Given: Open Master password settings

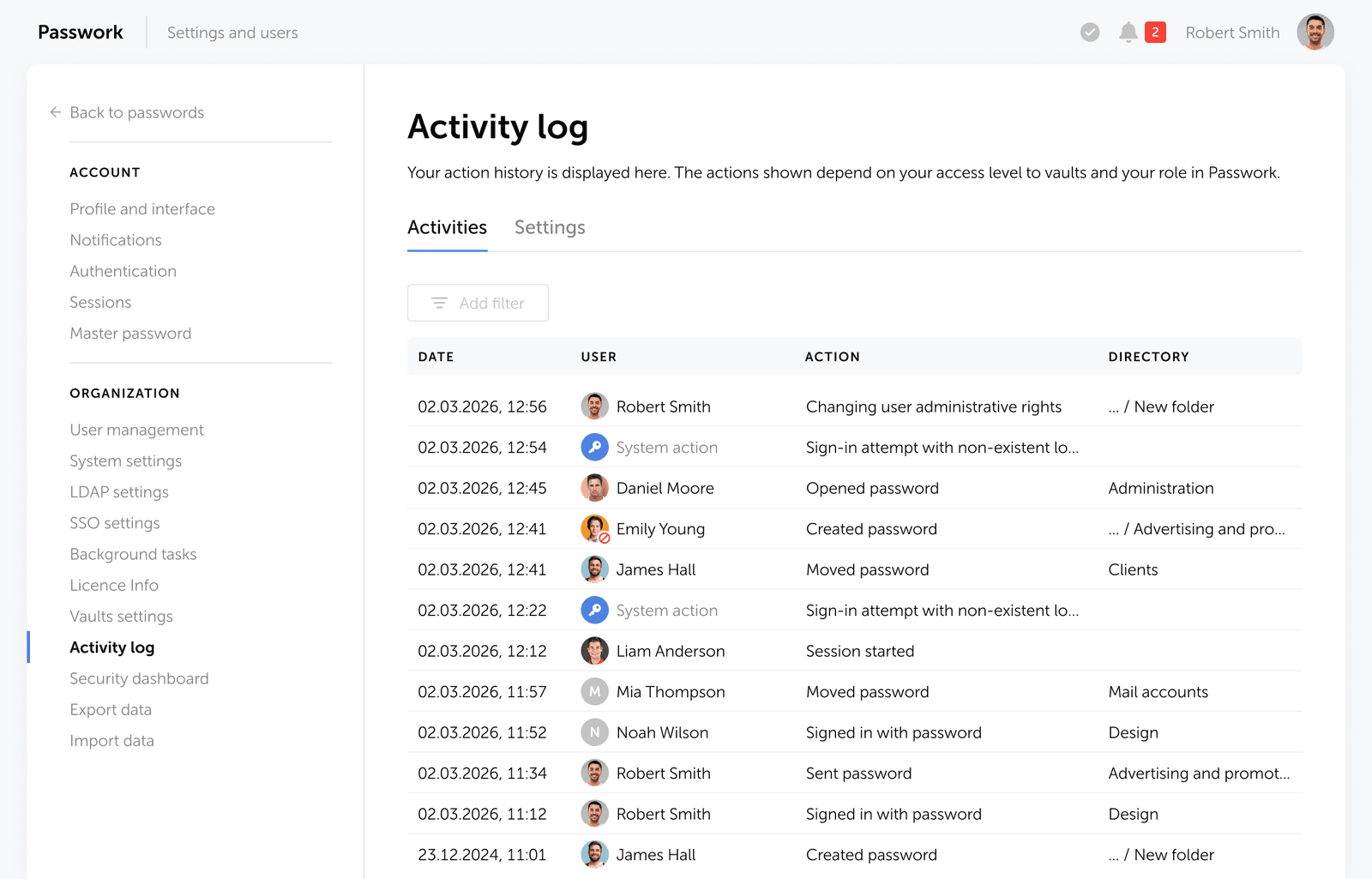Looking at the screenshot, I should tap(130, 334).
